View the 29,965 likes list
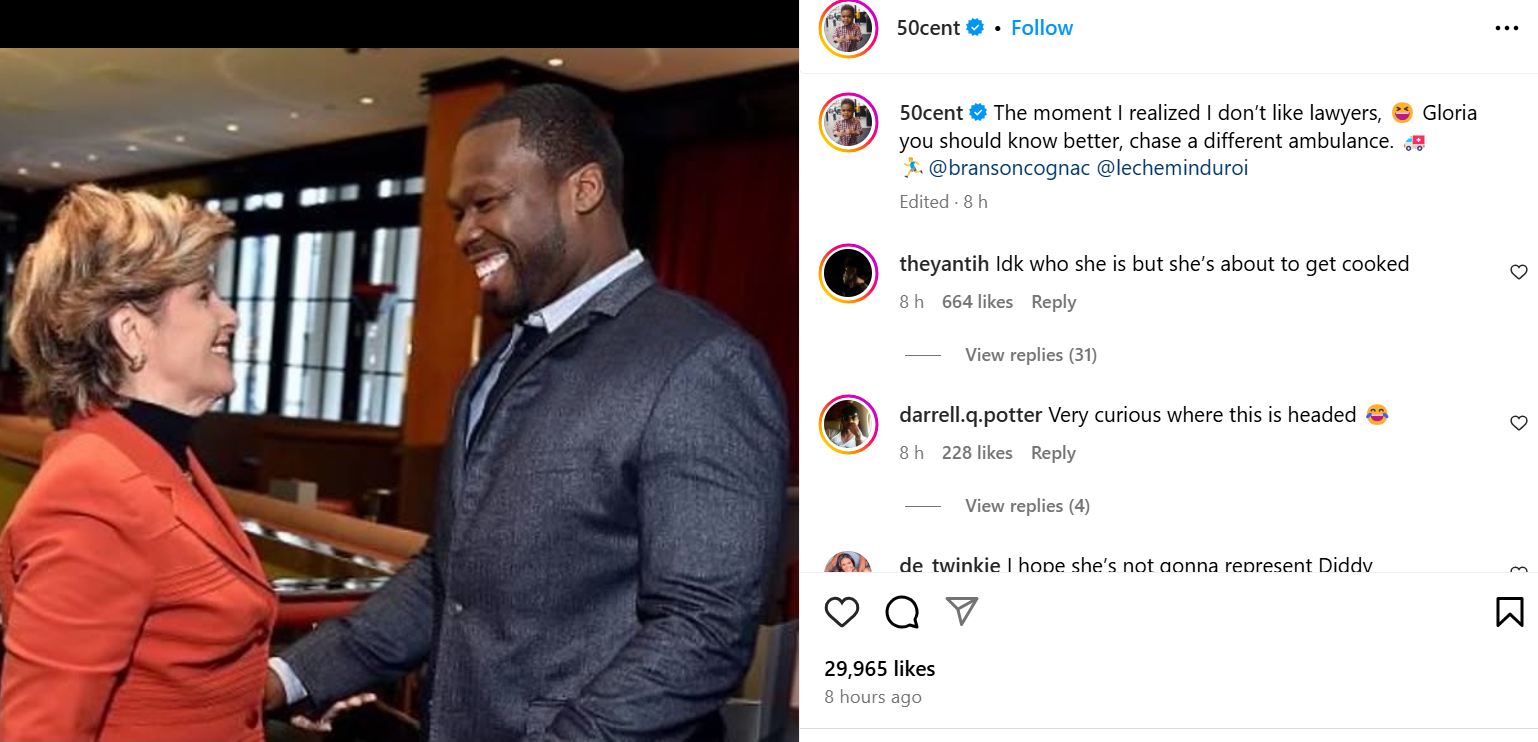Viewport: 1538px width, 742px height. pos(879,668)
